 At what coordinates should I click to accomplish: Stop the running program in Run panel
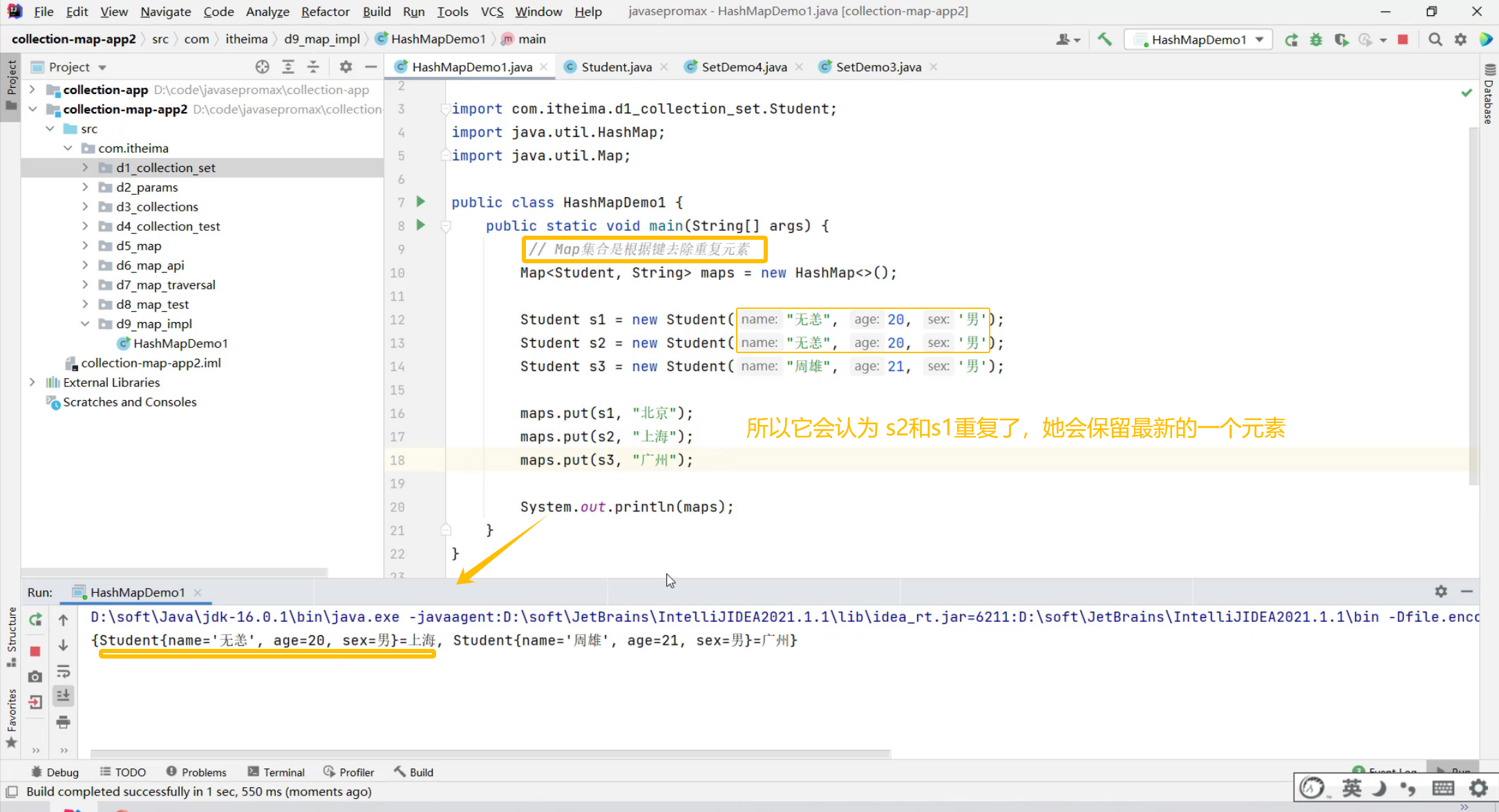coord(35,651)
